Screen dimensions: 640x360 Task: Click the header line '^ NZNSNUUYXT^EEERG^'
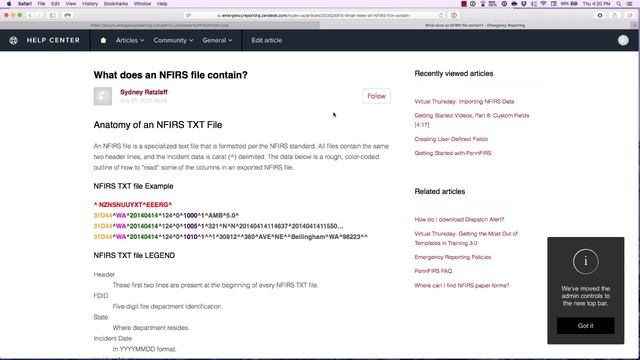(133, 205)
